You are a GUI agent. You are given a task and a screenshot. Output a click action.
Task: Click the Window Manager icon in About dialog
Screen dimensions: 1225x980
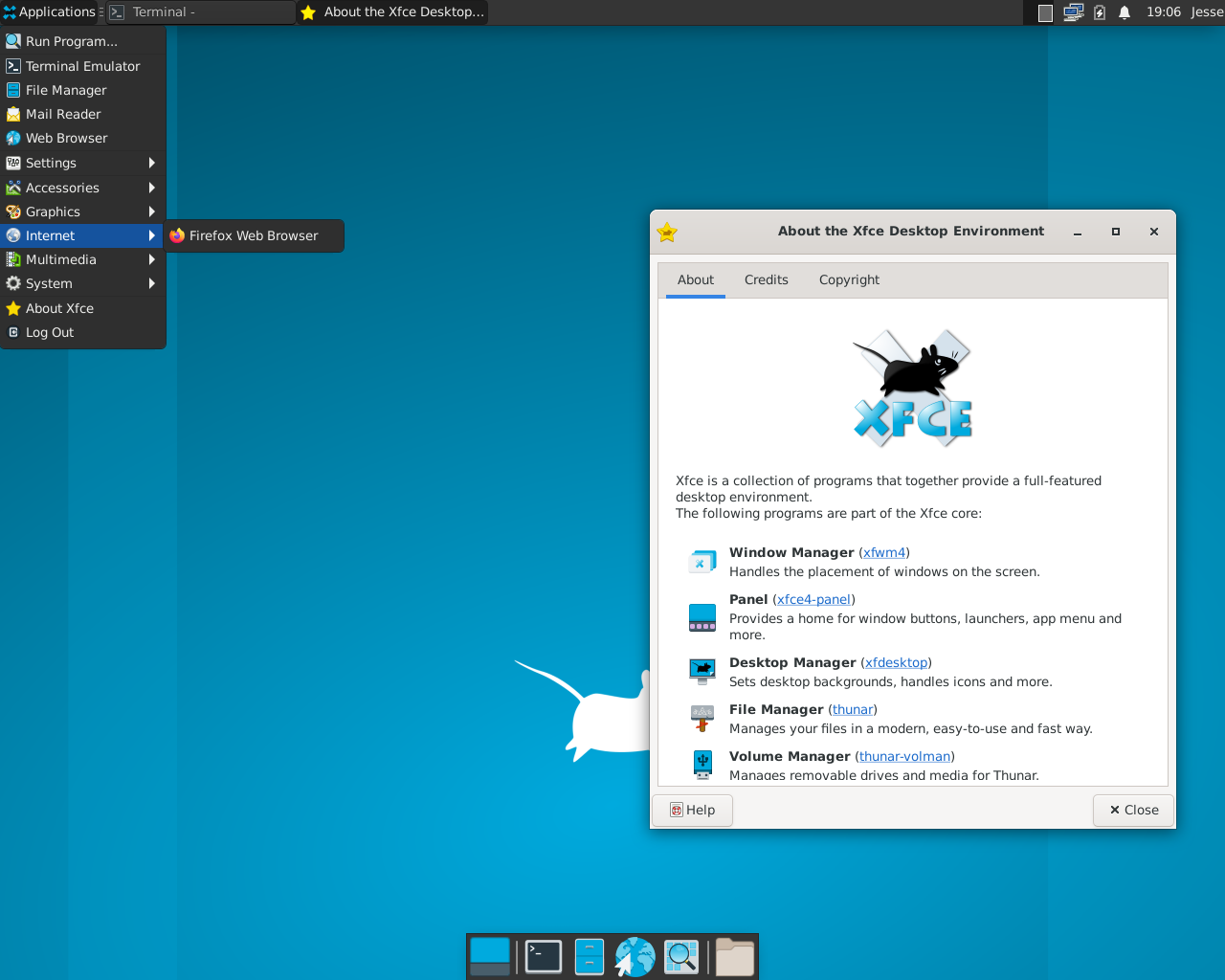[x=702, y=562]
